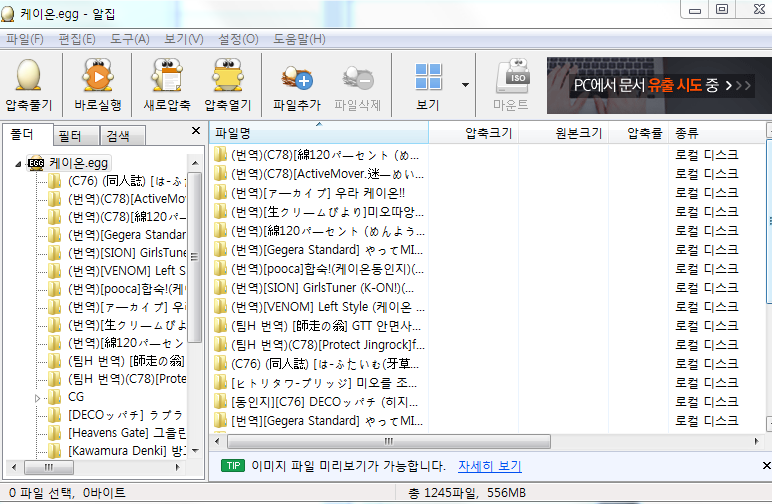Click the 압축풀기 (extract) egg icon

coord(29,77)
